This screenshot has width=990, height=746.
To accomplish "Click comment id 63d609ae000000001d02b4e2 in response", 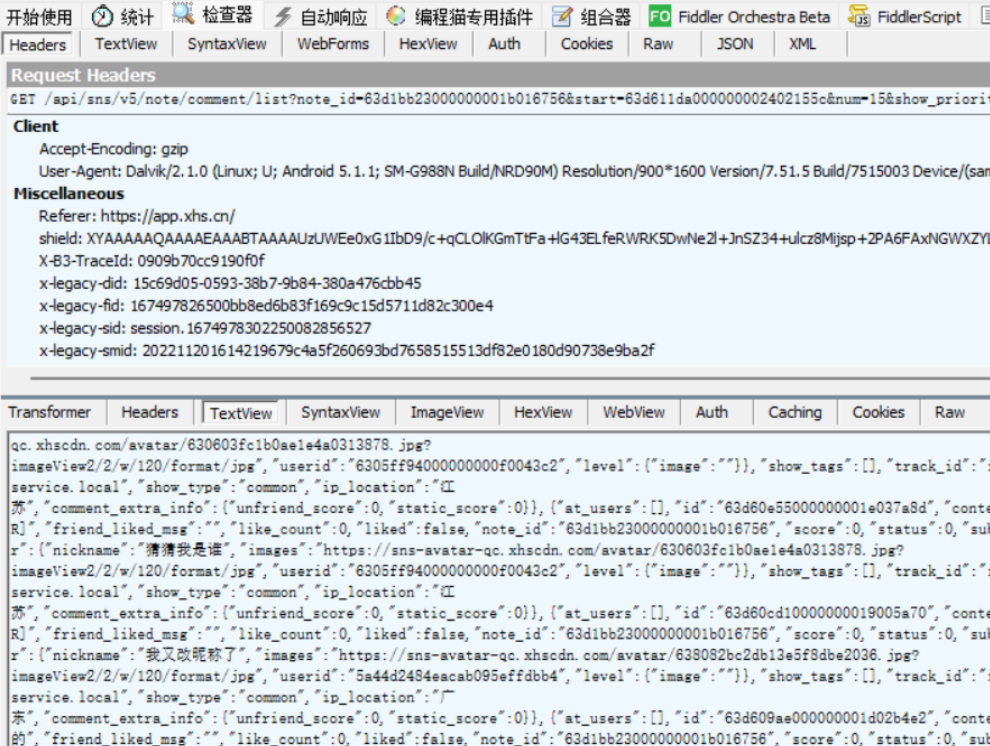I will click(x=826, y=718).
